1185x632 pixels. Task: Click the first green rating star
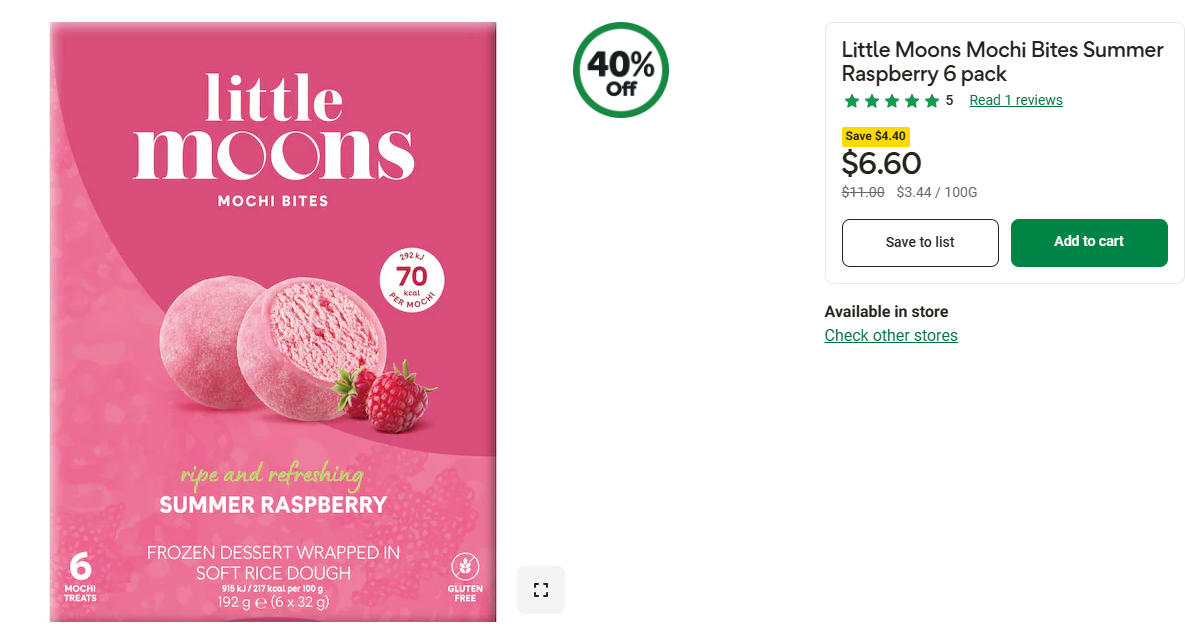pyautogui.click(x=852, y=101)
